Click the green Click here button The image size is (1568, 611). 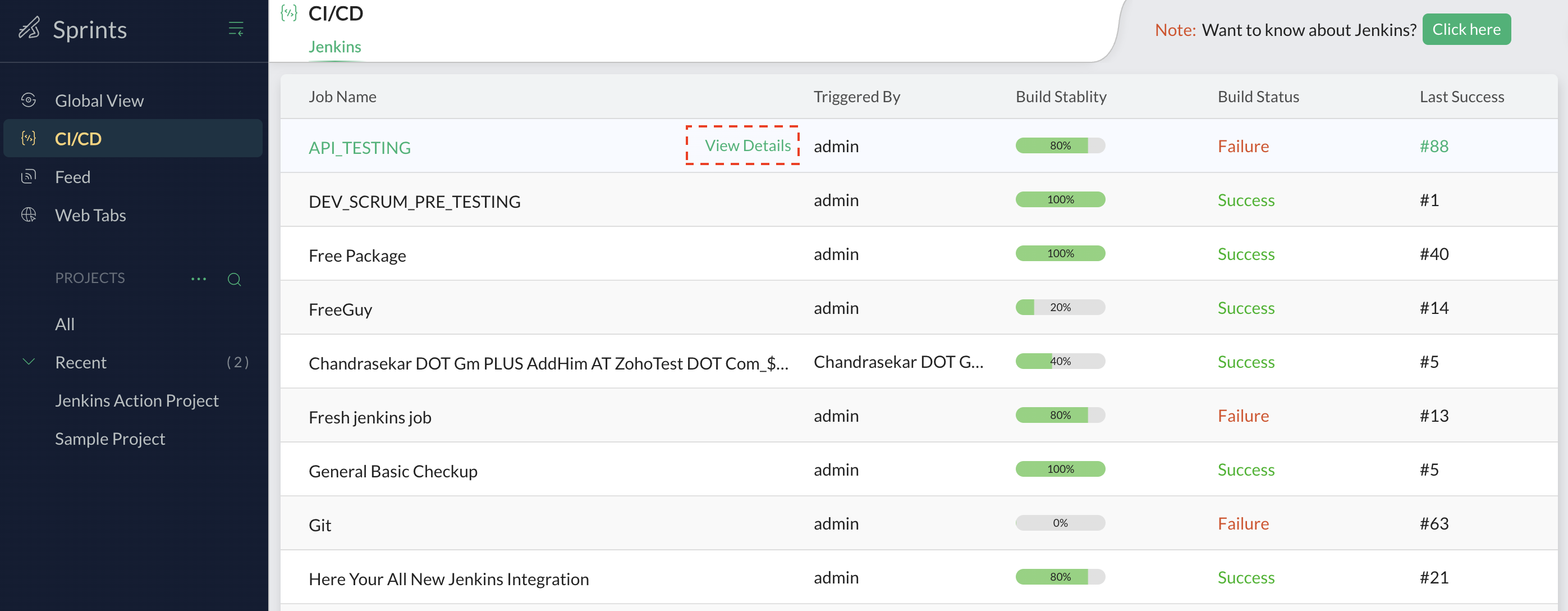[1466, 29]
